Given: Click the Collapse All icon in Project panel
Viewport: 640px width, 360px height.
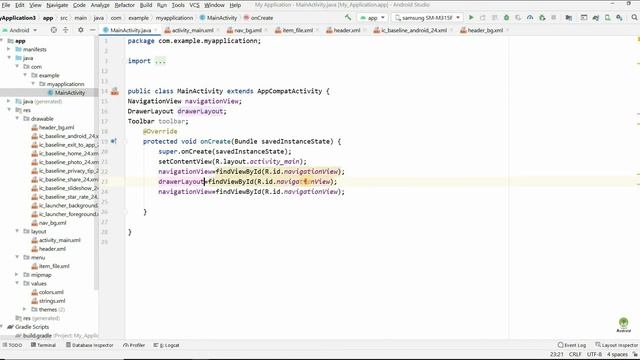Looking at the screenshot, I should (66, 30).
